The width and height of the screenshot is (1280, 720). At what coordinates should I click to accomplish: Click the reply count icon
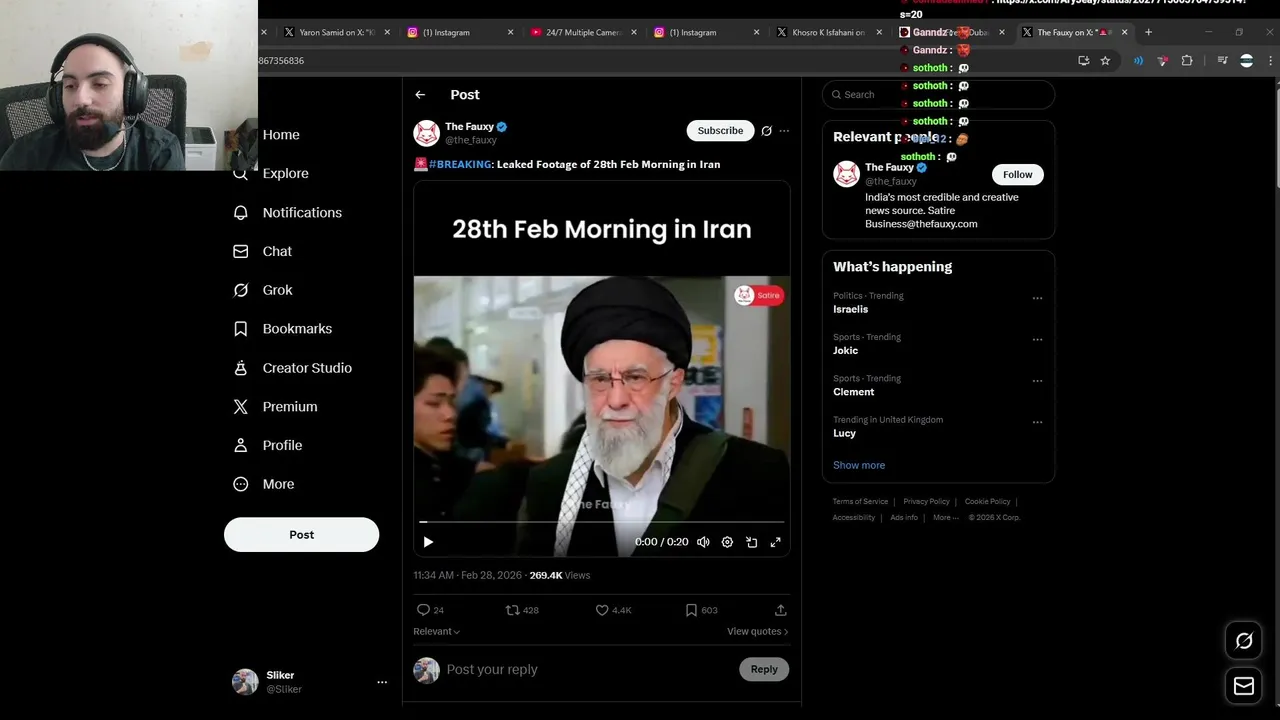coord(423,610)
